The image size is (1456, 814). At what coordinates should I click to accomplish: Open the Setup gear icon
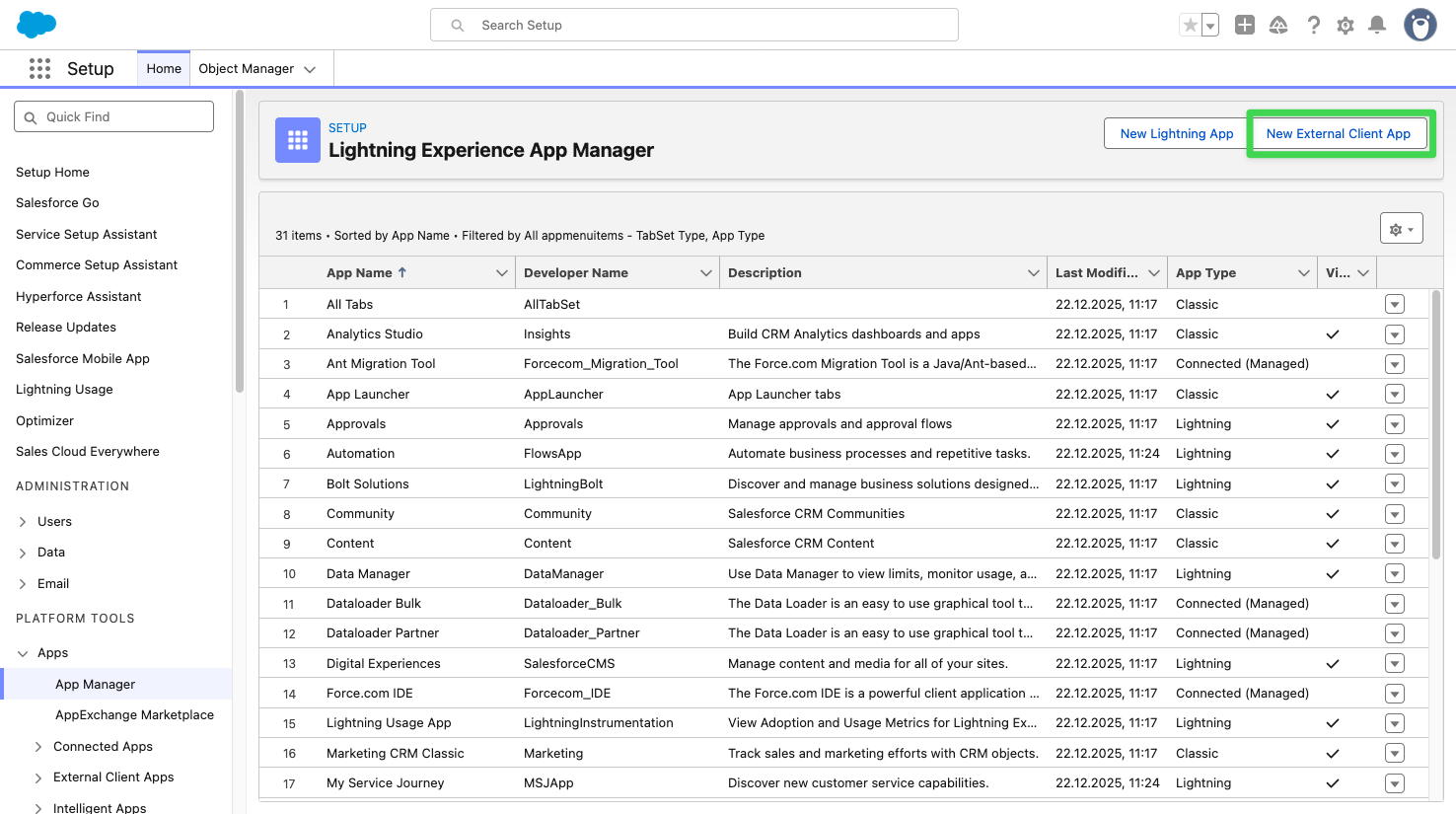(x=1345, y=25)
